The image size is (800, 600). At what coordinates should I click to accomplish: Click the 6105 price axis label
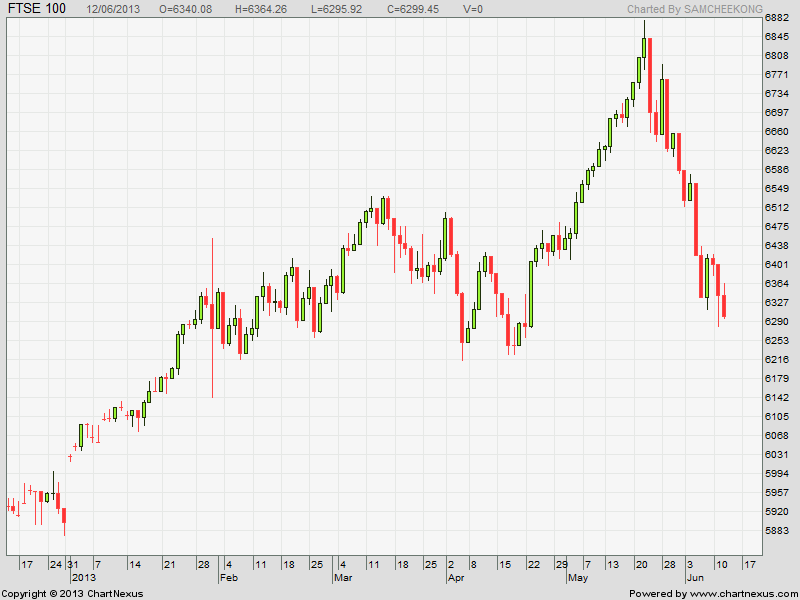[x=777, y=416]
